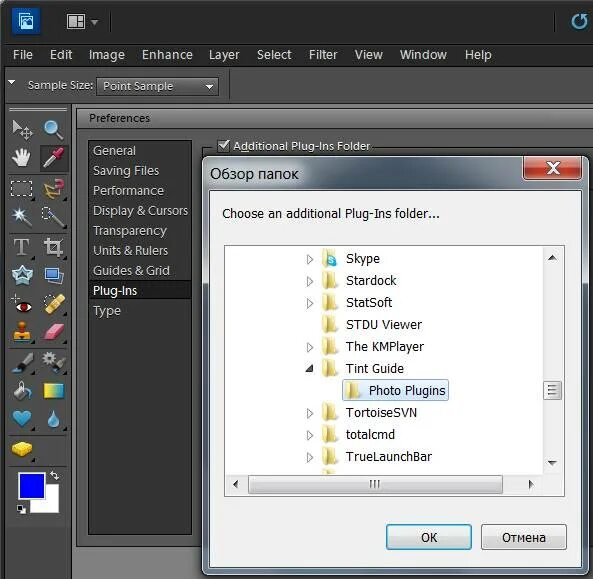Open the Filter menu
Screen dimensions: 593x579
pyautogui.click(x=323, y=55)
